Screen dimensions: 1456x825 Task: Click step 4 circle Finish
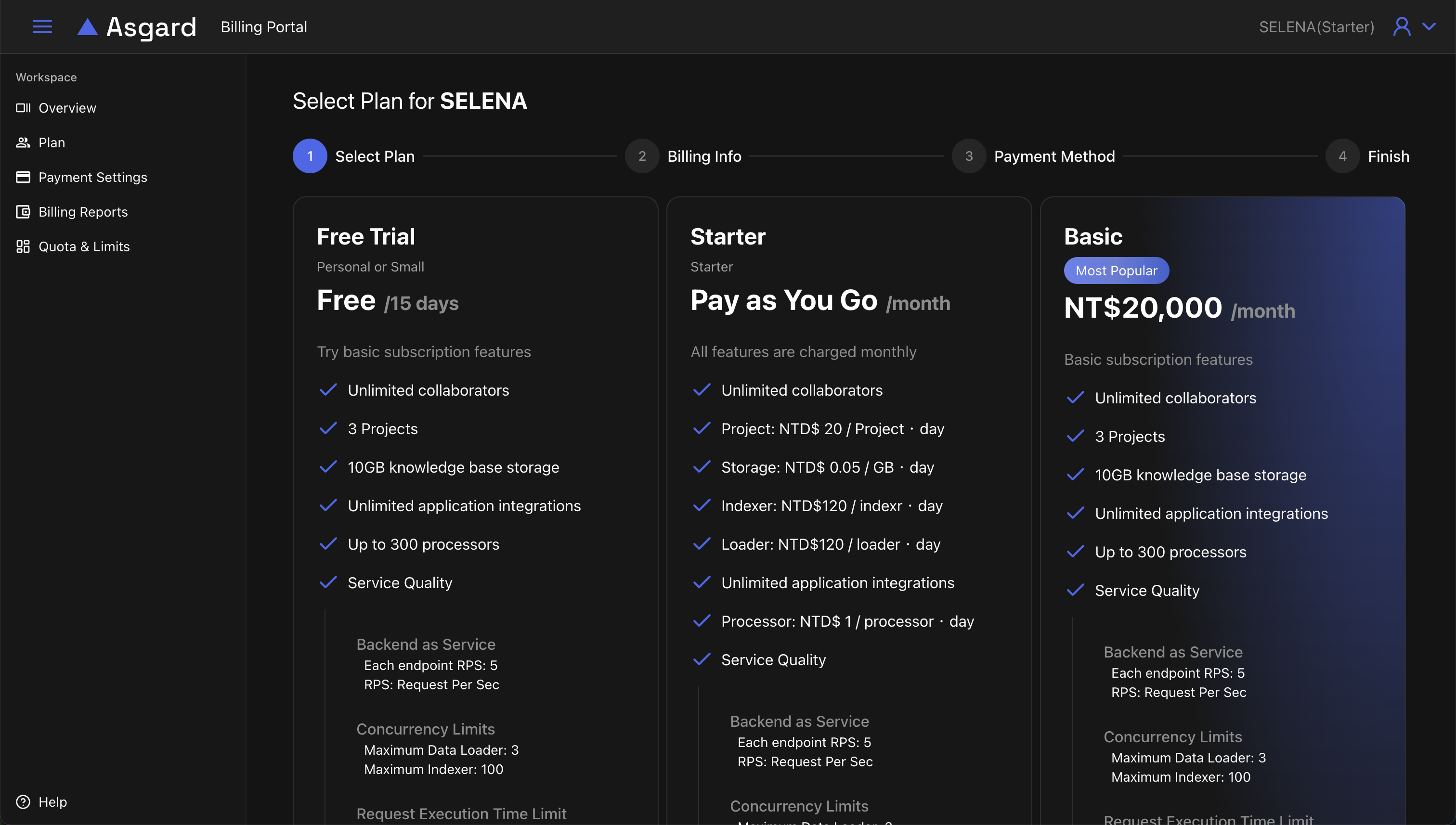pyautogui.click(x=1343, y=156)
